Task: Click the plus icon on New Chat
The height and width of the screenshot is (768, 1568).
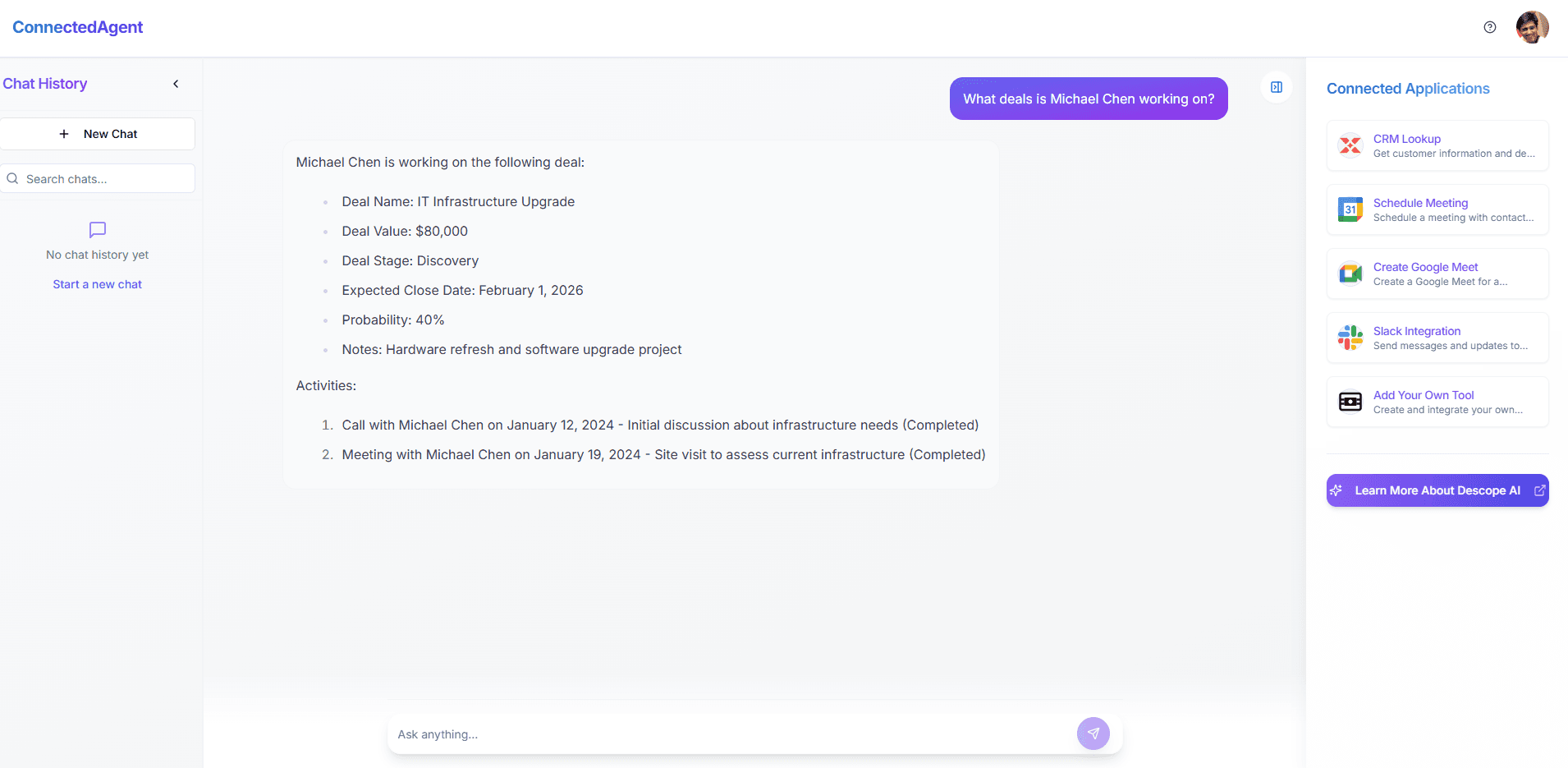Action: [x=64, y=134]
